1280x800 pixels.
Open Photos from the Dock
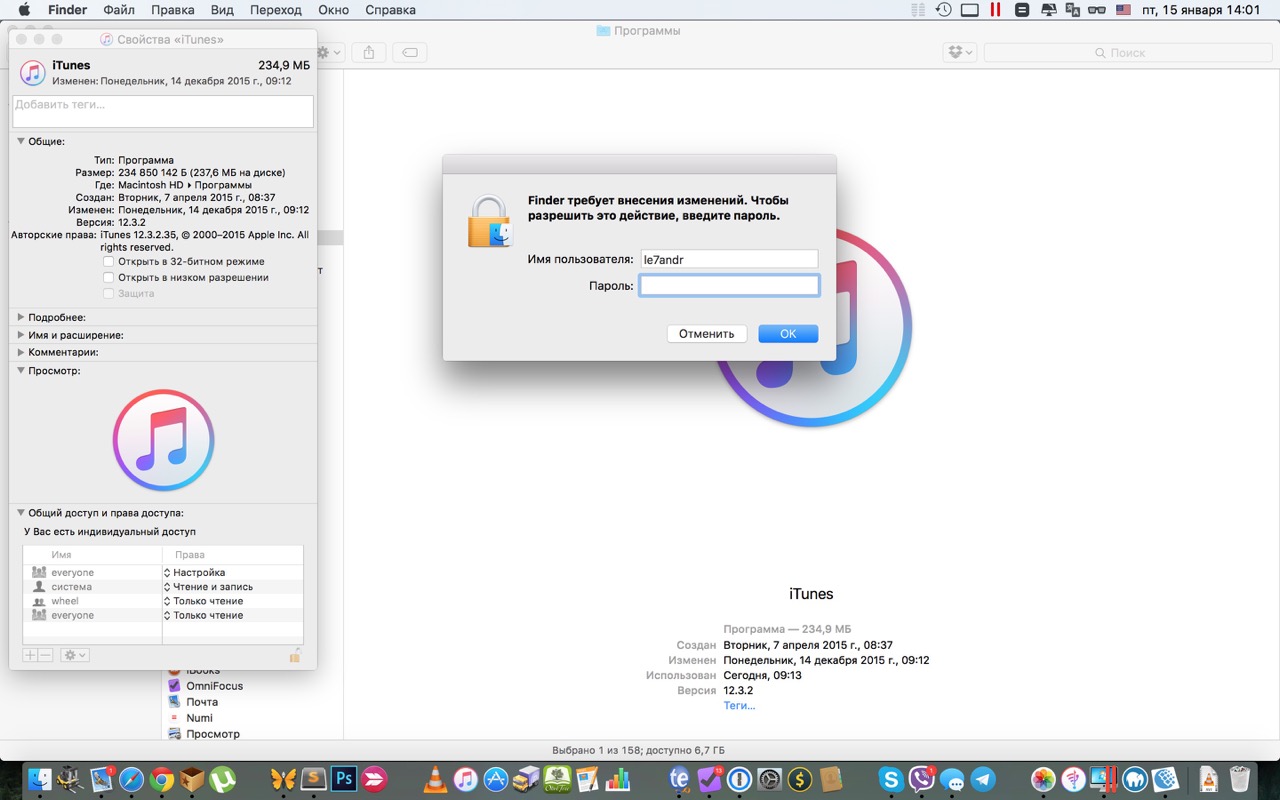pos(1043,779)
